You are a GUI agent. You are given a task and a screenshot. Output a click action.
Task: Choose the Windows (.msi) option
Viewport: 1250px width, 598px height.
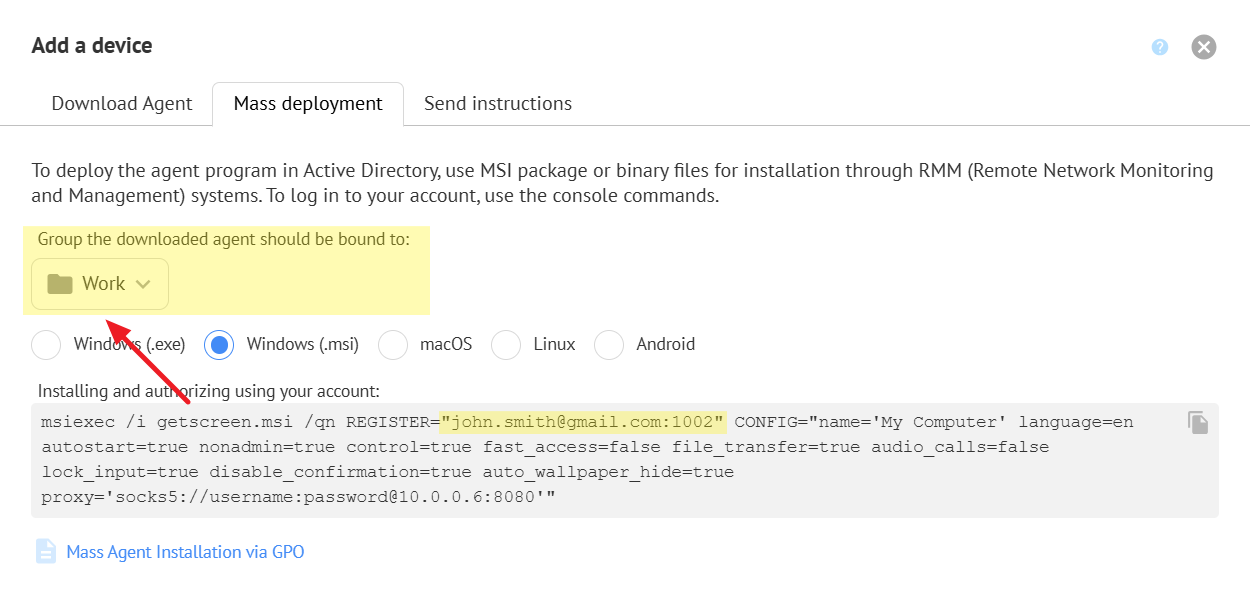point(219,345)
